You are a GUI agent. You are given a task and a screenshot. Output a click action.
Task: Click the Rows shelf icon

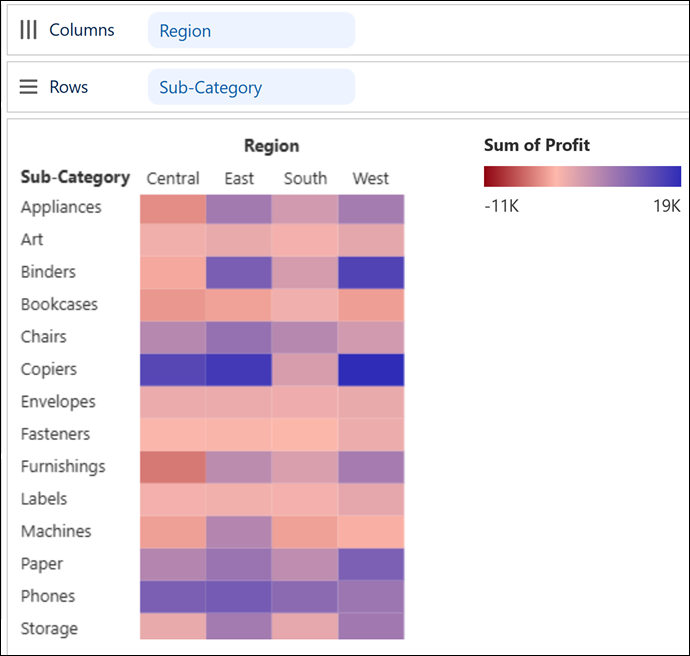tap(28, 87)
